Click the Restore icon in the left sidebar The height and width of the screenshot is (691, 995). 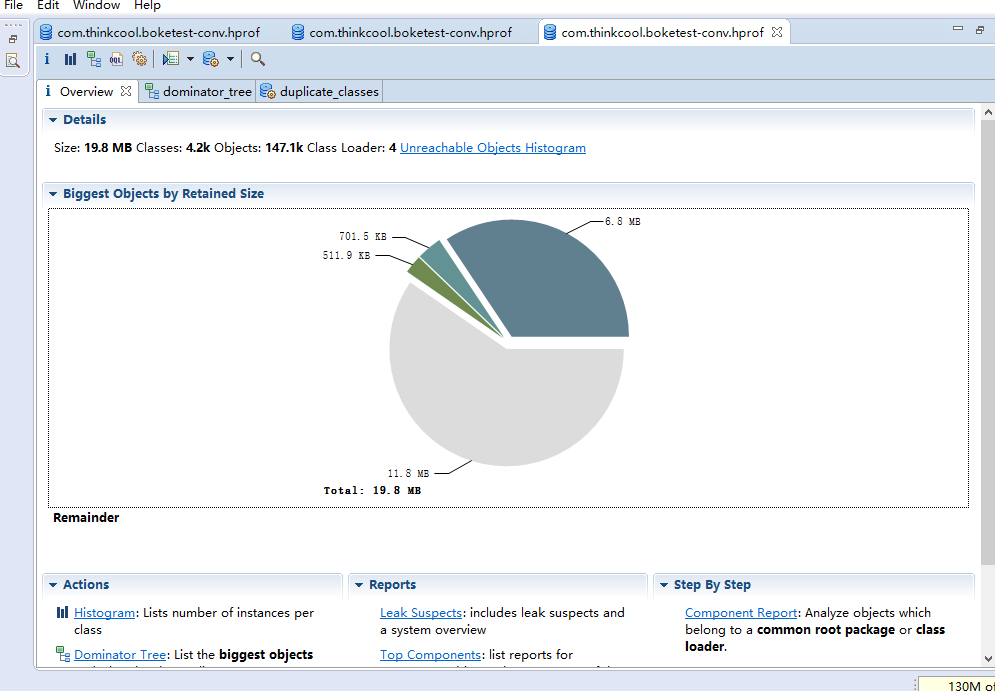(13, 39)
